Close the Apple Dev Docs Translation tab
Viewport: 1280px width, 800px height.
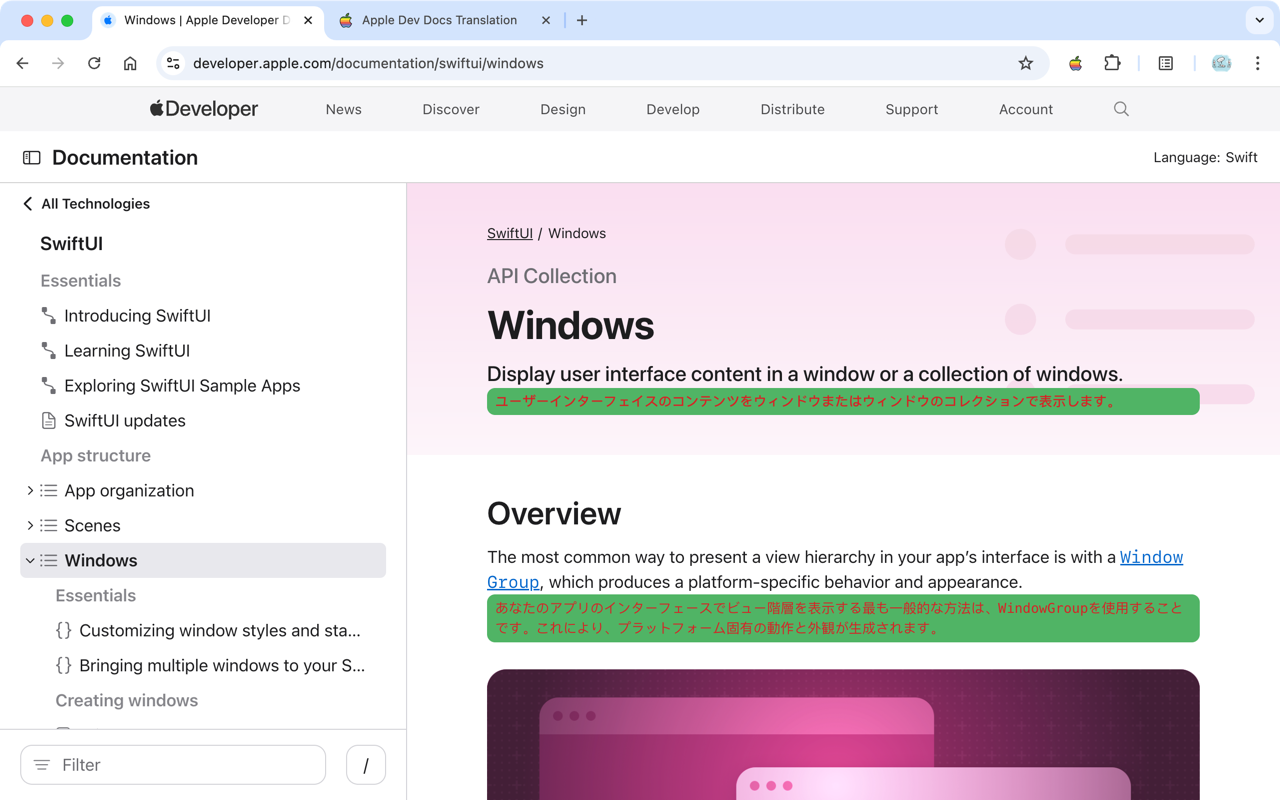[546, 20]
